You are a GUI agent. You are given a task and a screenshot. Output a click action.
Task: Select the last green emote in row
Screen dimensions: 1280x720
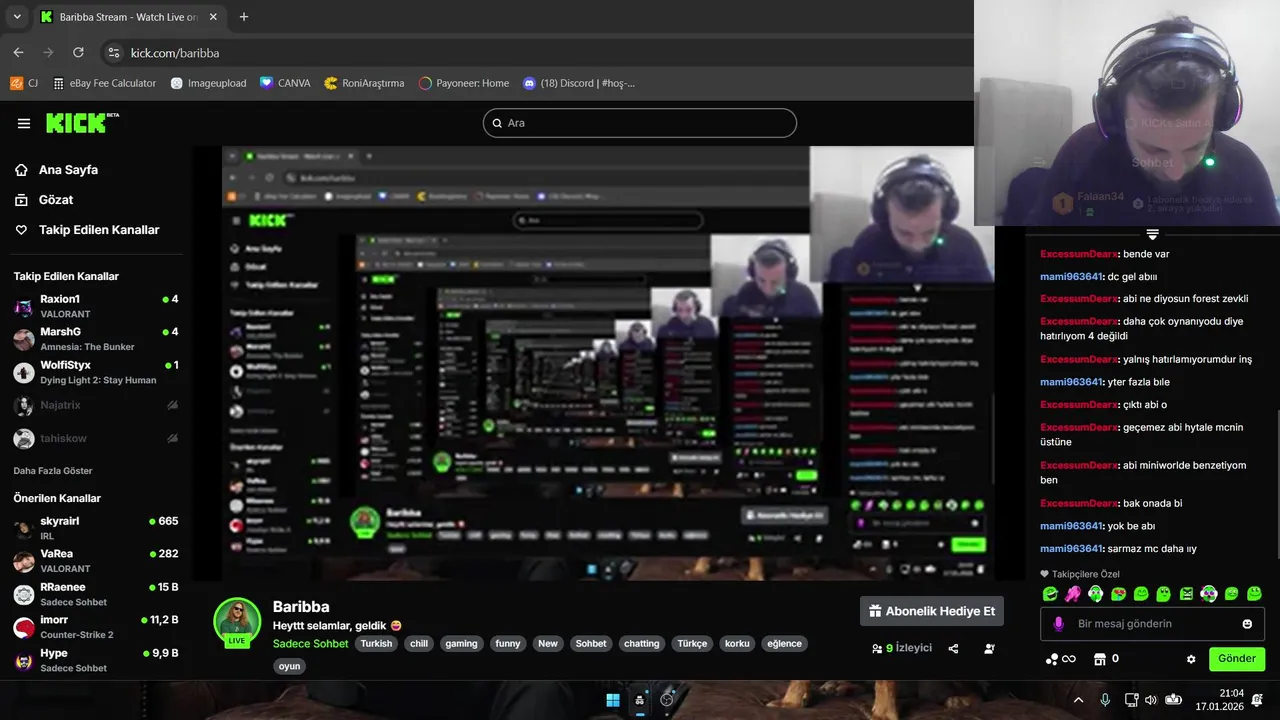pos(1254,594)
